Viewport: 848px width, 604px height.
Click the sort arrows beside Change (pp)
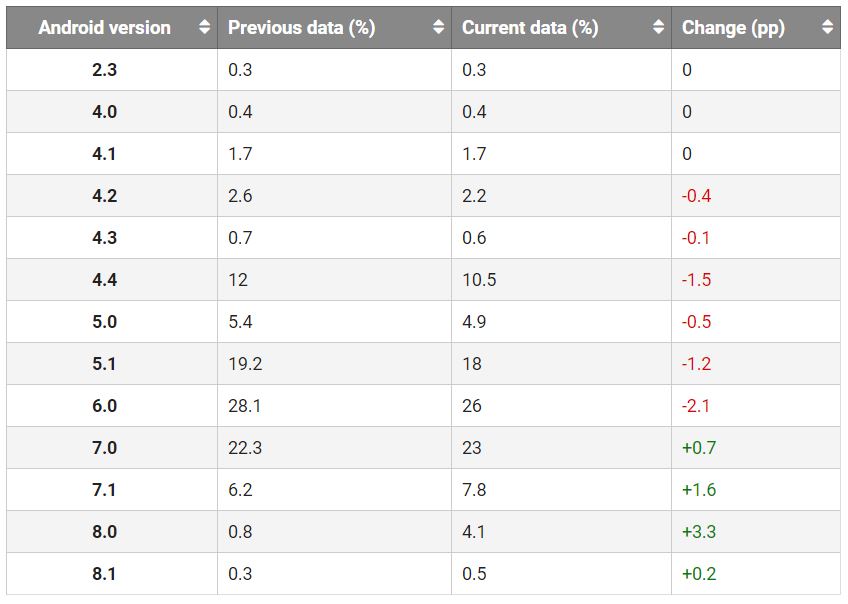pyautogui.click(x=827, y=28)
